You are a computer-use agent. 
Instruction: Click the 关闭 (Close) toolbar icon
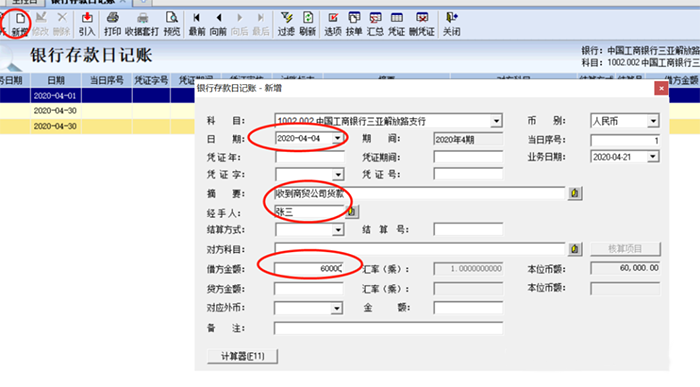point(451,24)
